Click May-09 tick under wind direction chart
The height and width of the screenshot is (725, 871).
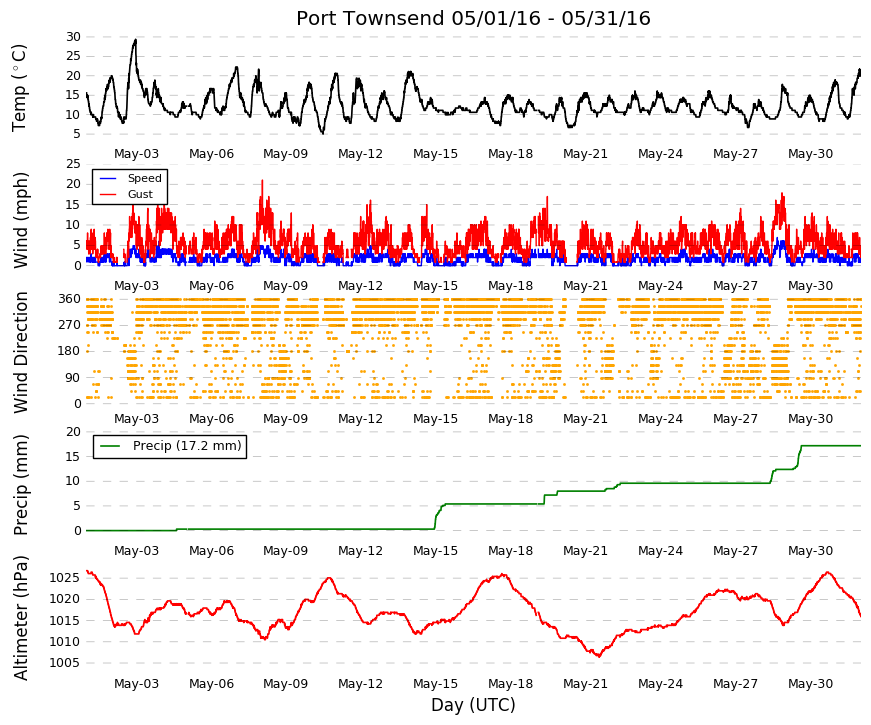(x=285, y=419)
